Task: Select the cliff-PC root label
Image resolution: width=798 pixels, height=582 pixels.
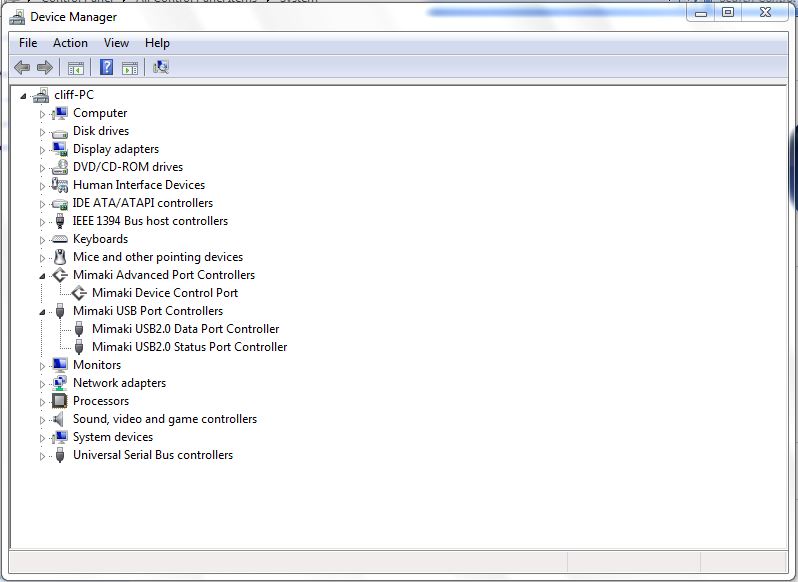Action: click(x=74, y=95)
